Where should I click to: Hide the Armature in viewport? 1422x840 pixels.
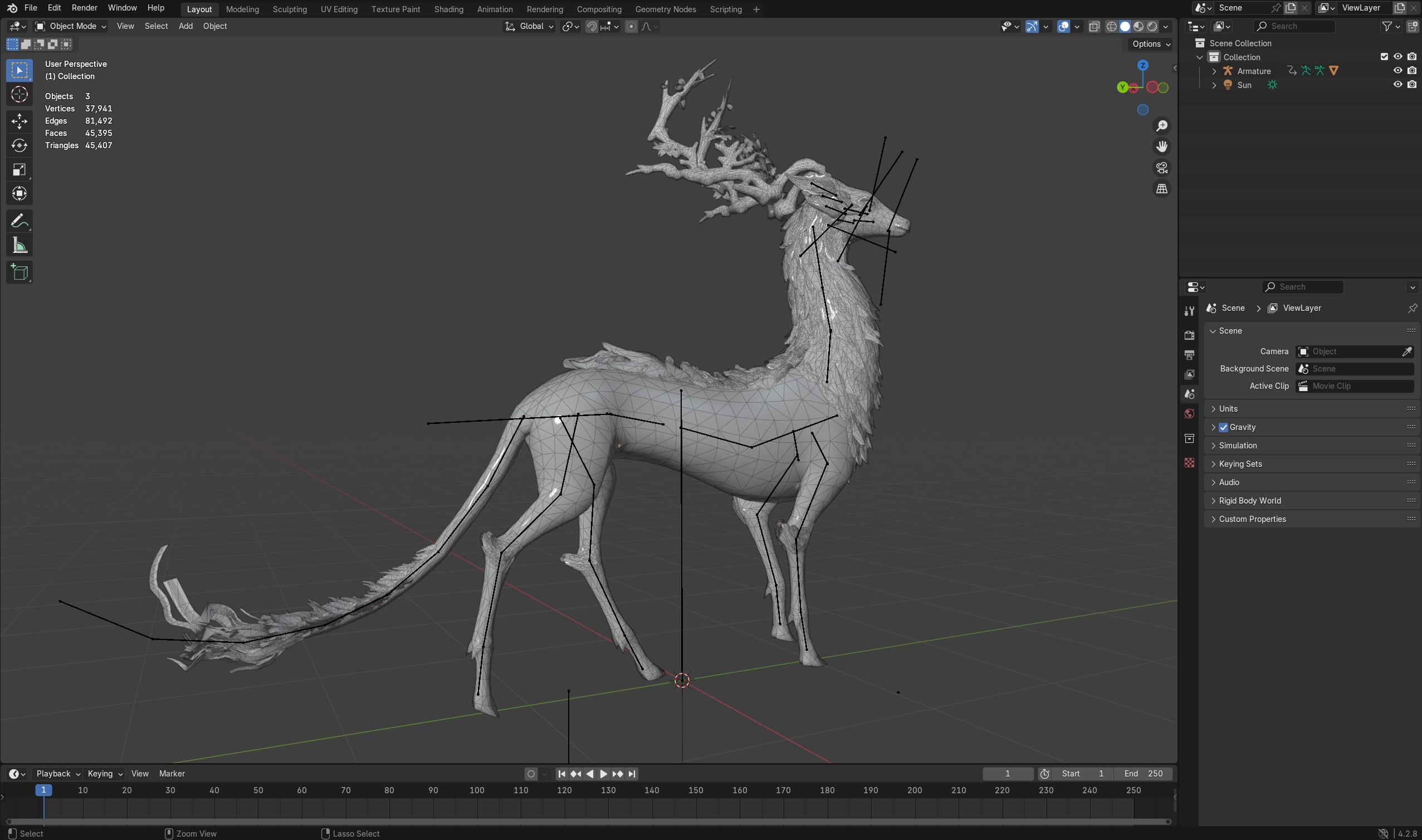1397,71
